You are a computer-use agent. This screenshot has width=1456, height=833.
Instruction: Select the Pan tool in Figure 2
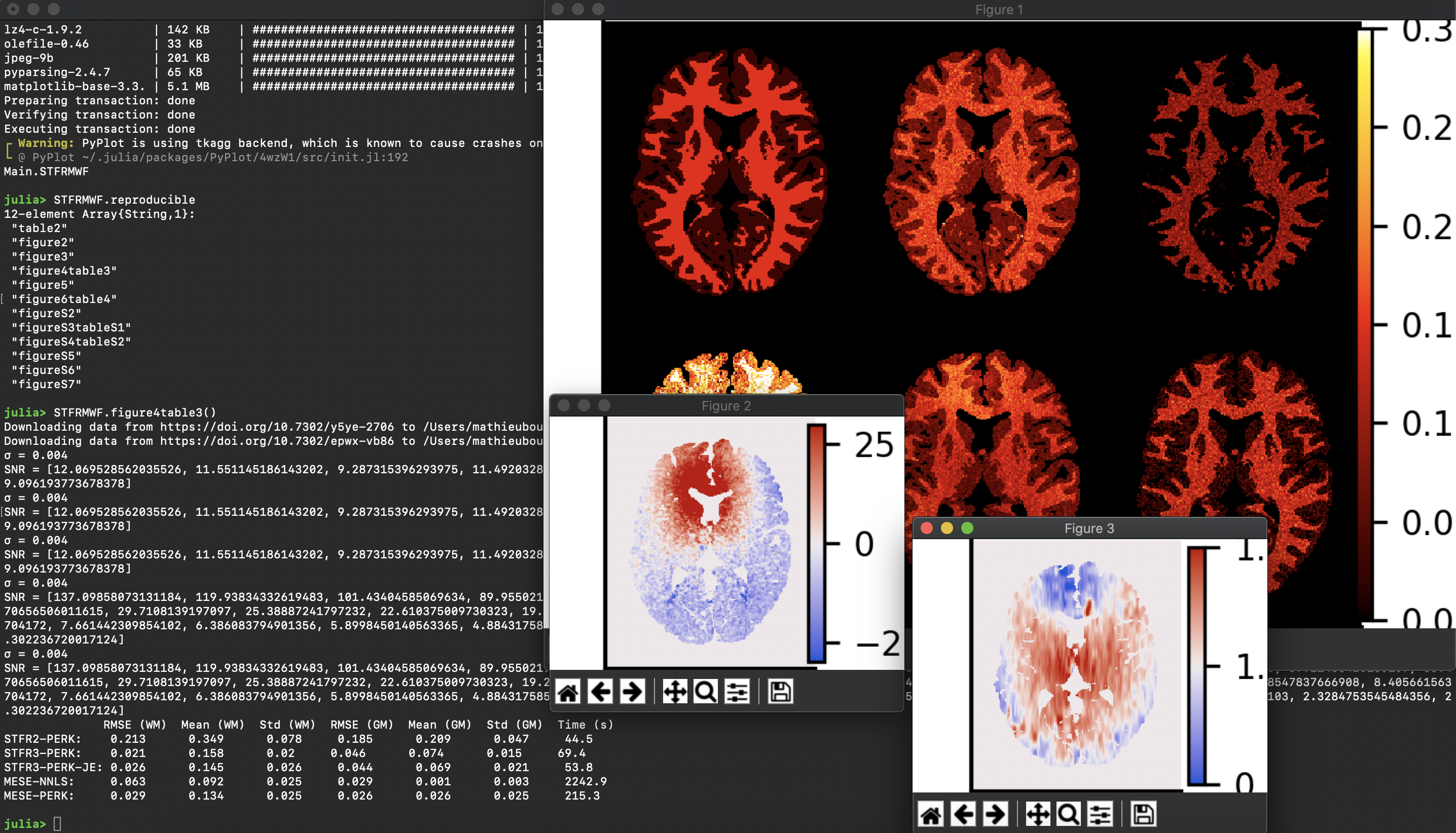(x=675, y=692)
